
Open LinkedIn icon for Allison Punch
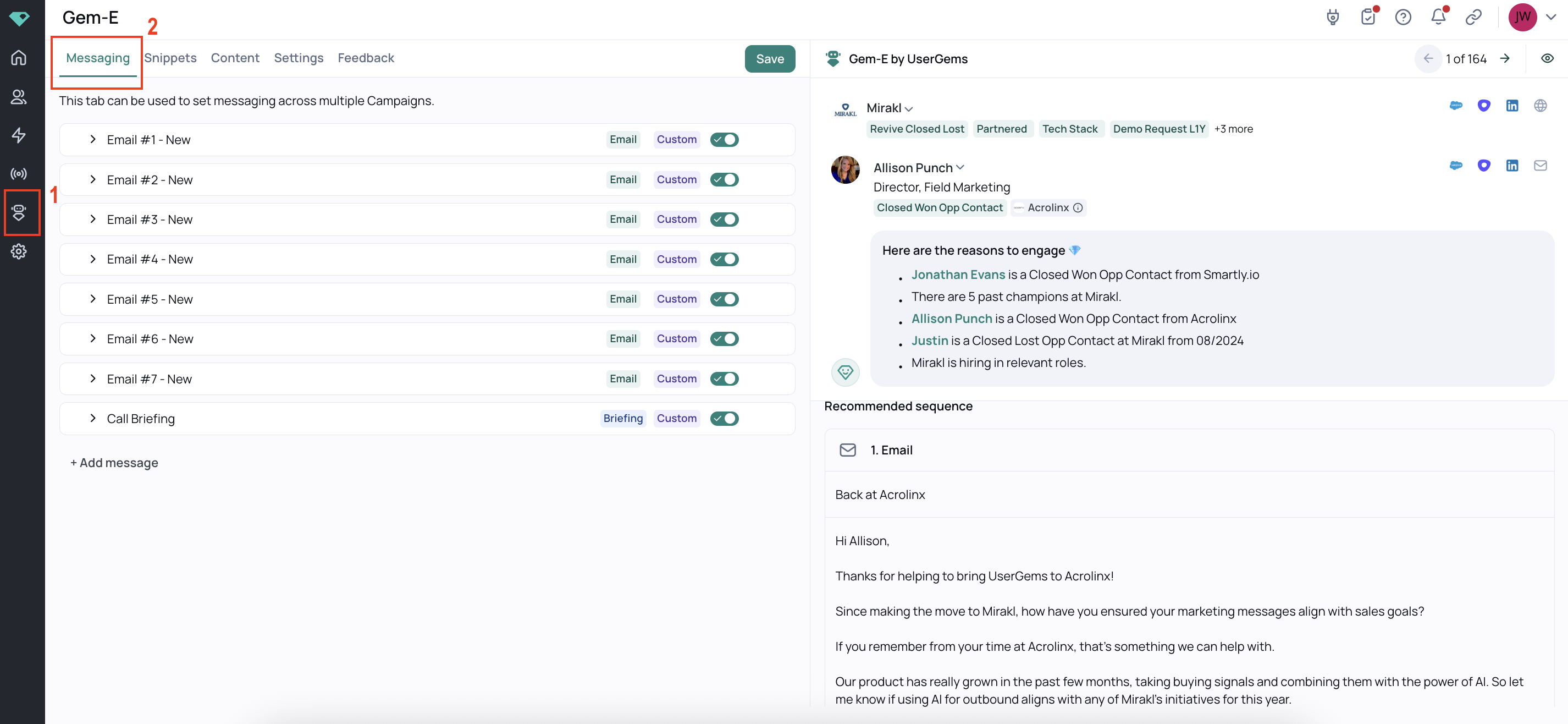(1512, 165)
